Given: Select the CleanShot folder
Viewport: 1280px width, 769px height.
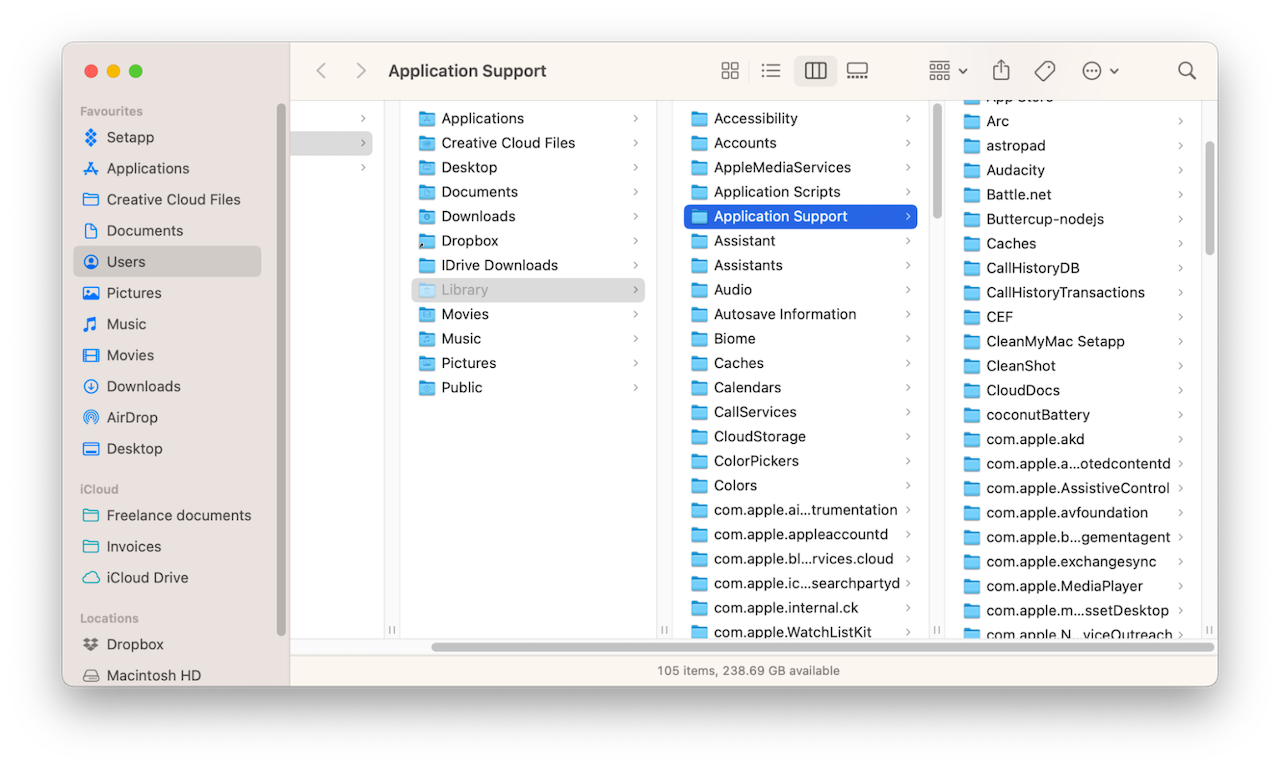Looking at the screenshot, I should tap(1020, 366).
